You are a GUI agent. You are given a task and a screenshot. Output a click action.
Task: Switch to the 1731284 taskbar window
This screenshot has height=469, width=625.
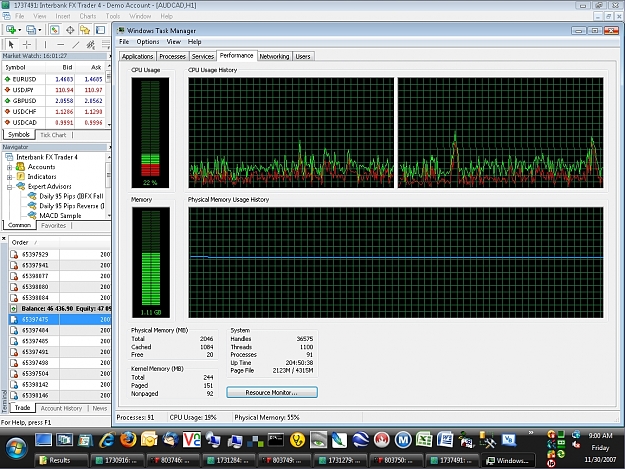point(228,461)
